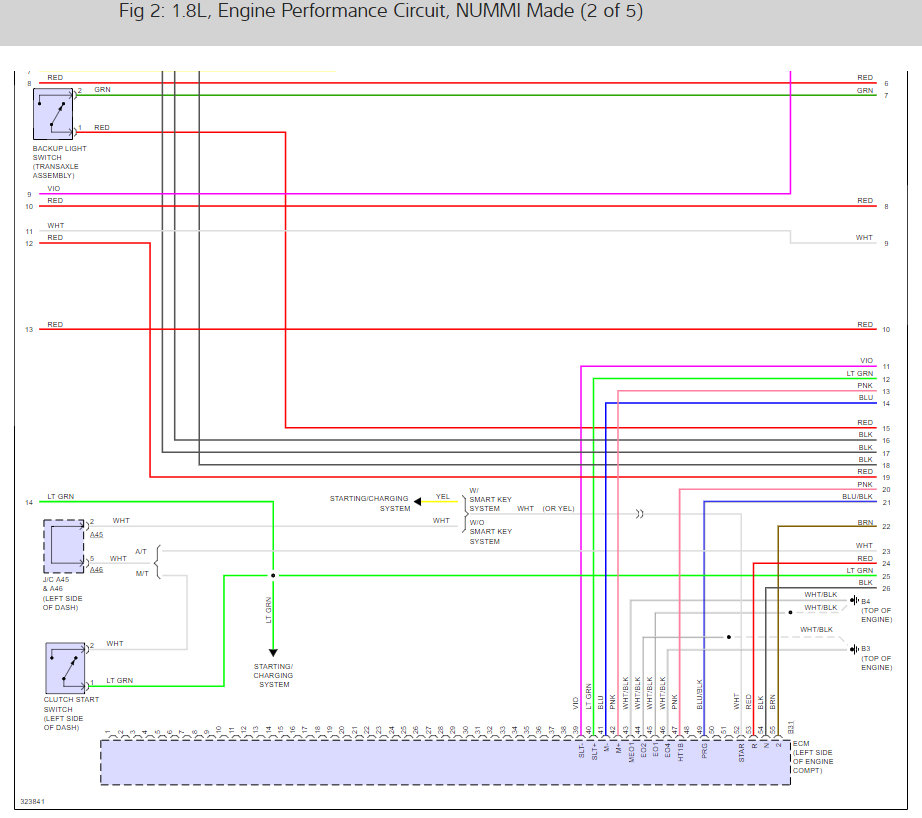Click the 'PNK' label at terminal 13
The height and width of the screenshot is (818, 922).
point(865,386)
